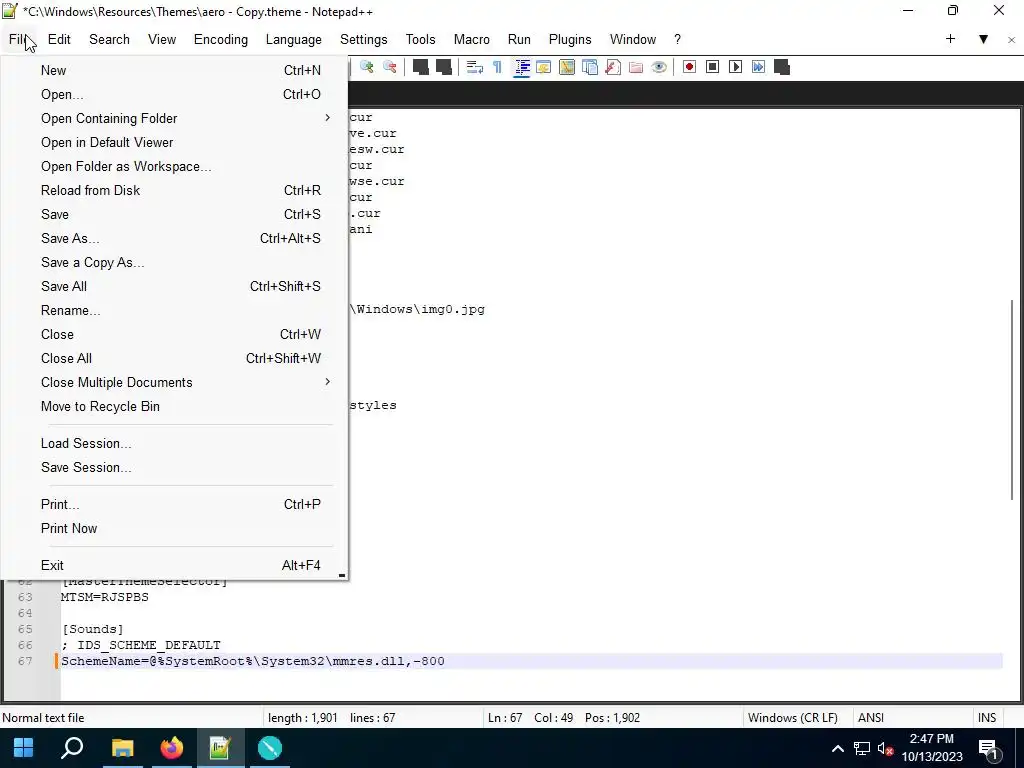Open the Run menu
This screenshot has width=1024, height=768.
(x=519, y=39)
